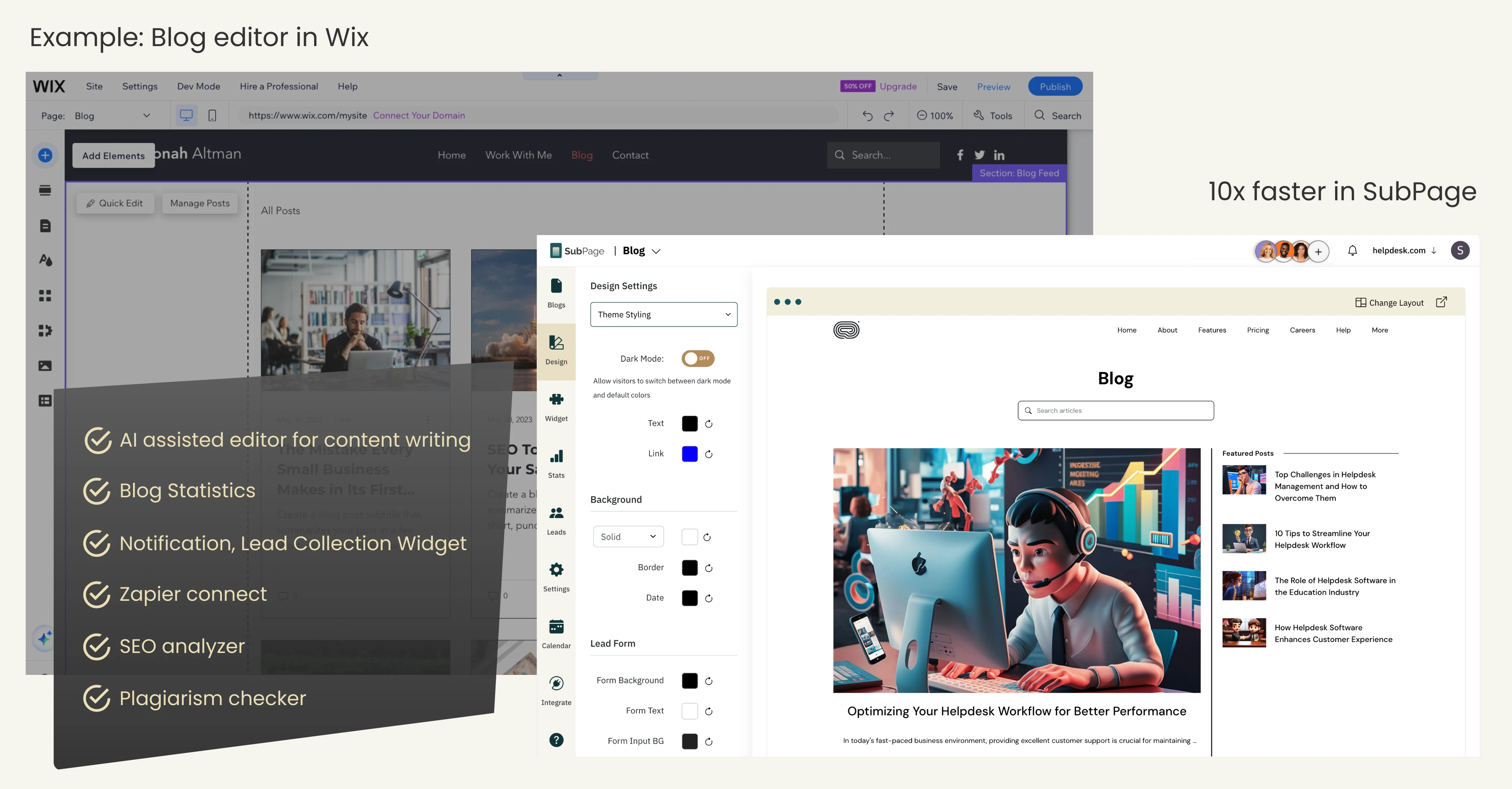Open the Wix media icon in sidebar
Image resolution: width=1512 pixels, height=789 pixels.
tap(45, 365)
